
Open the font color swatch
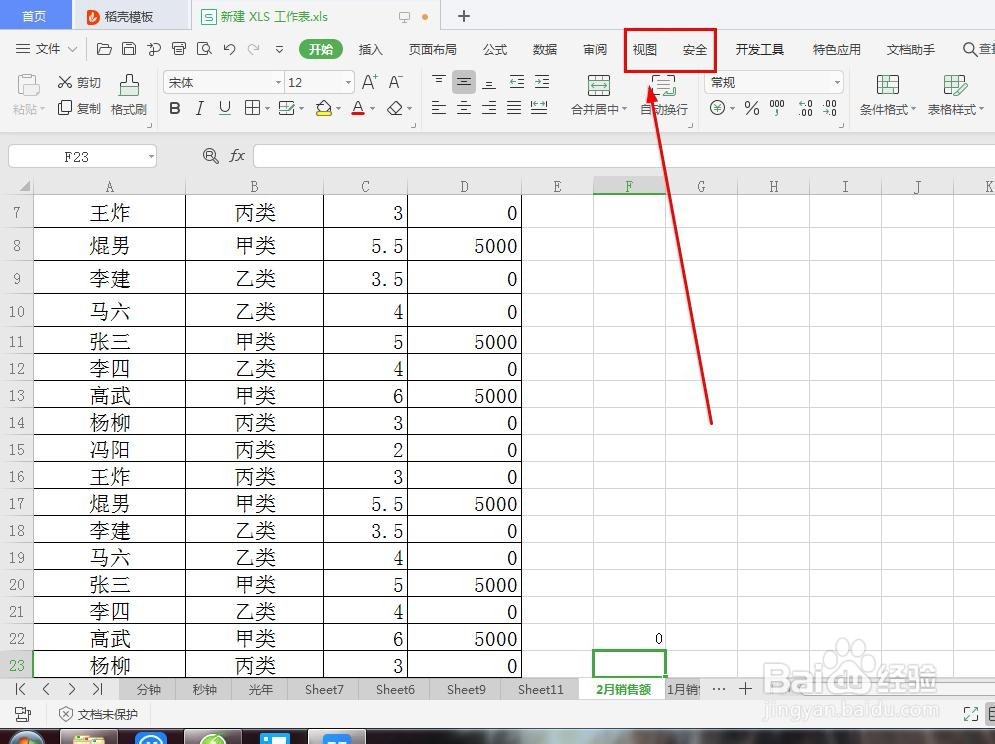[357, 108]
